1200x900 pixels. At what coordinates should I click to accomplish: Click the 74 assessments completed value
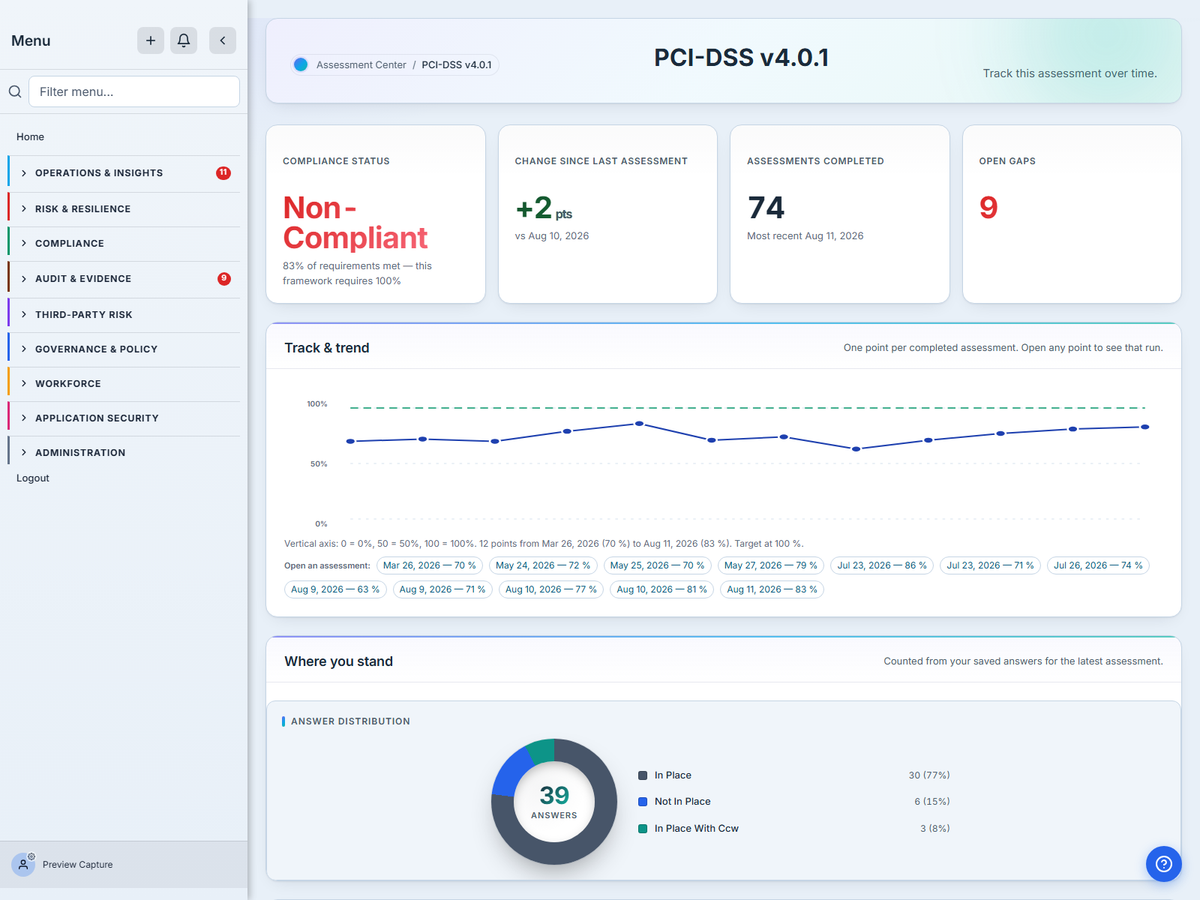click(766, 208)
